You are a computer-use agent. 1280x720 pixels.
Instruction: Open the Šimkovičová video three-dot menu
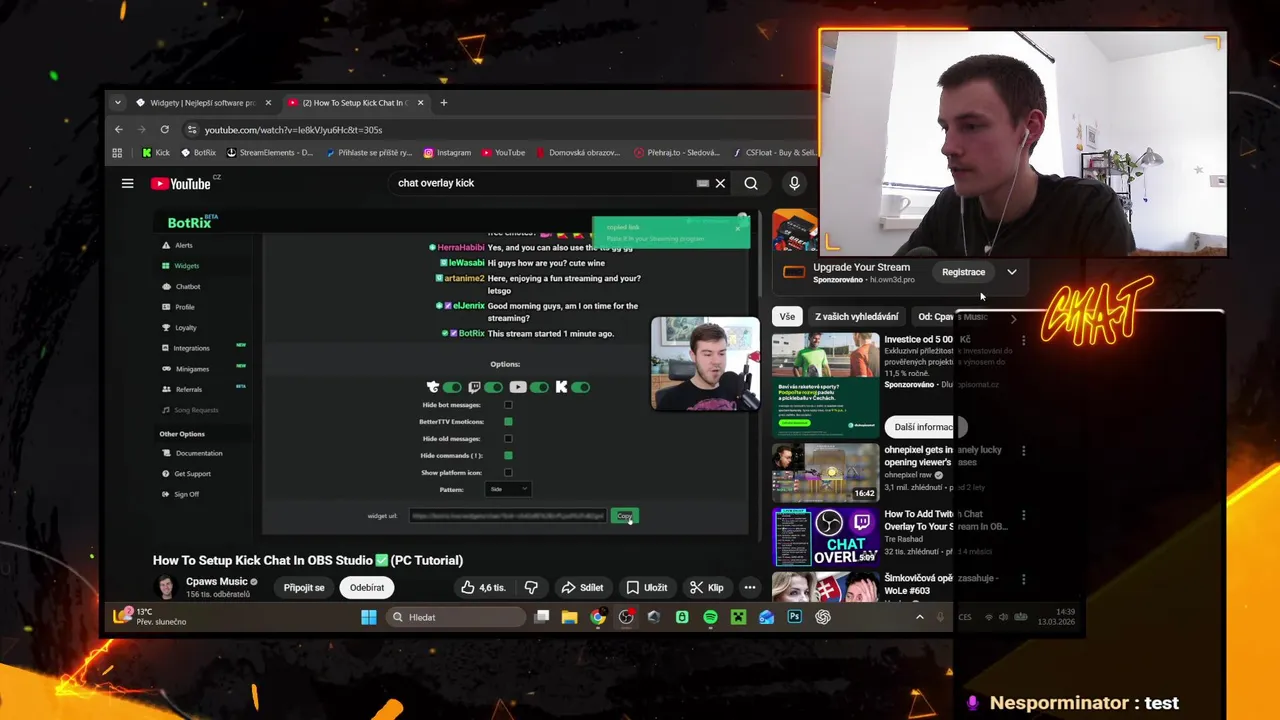1023,579
